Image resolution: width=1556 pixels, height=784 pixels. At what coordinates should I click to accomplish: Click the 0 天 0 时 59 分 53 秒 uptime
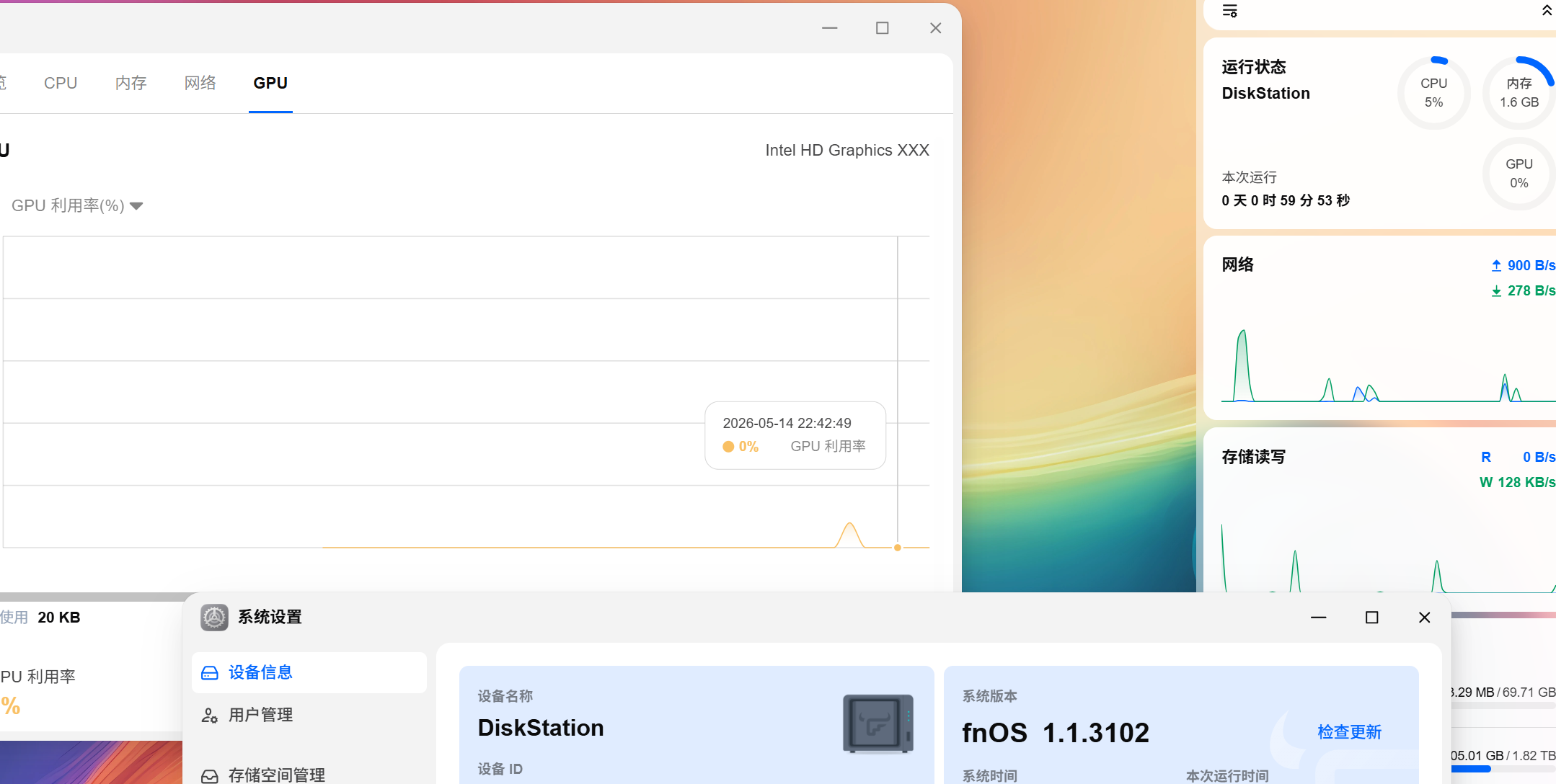pos(1286,200)
